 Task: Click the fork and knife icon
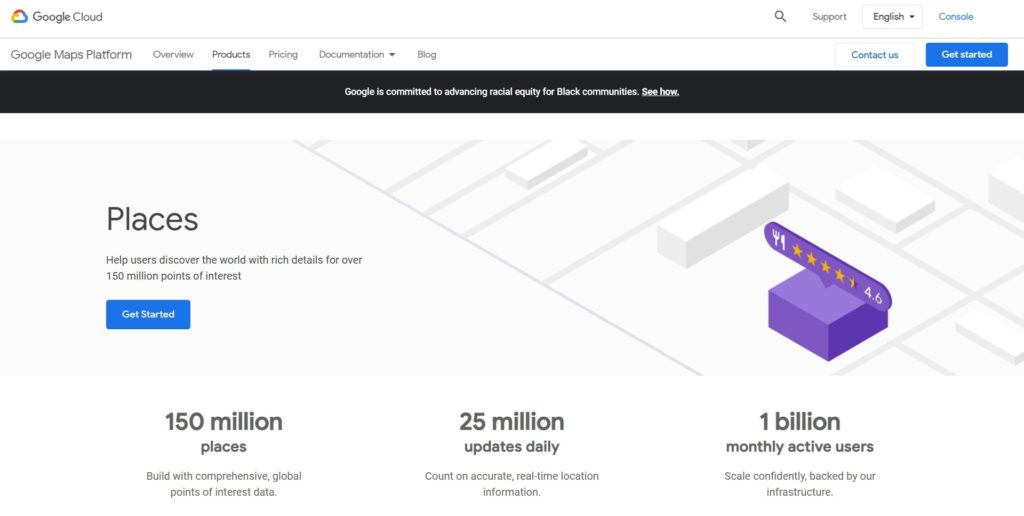[779, 240]
